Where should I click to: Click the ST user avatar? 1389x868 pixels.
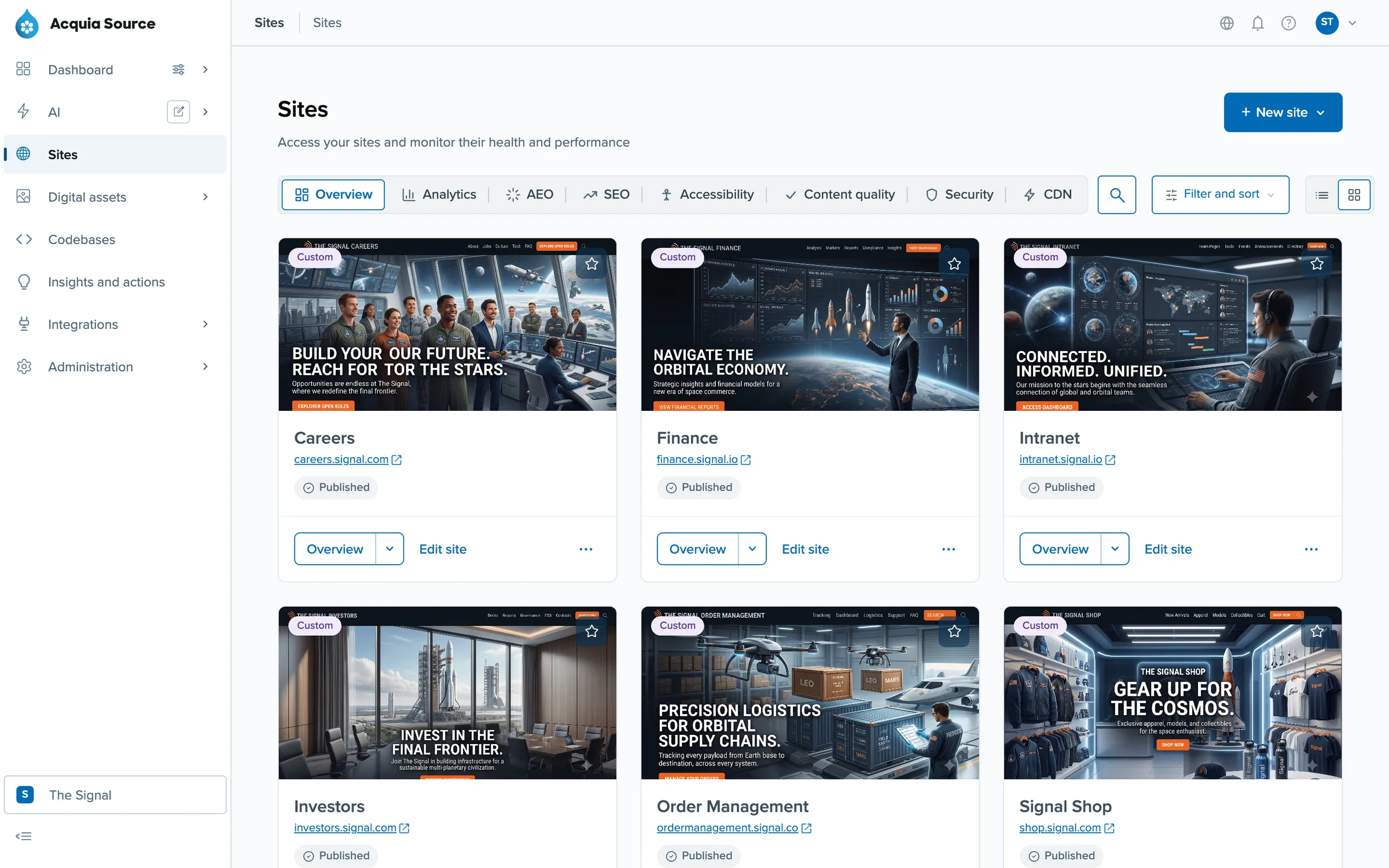click(1327, 23)
